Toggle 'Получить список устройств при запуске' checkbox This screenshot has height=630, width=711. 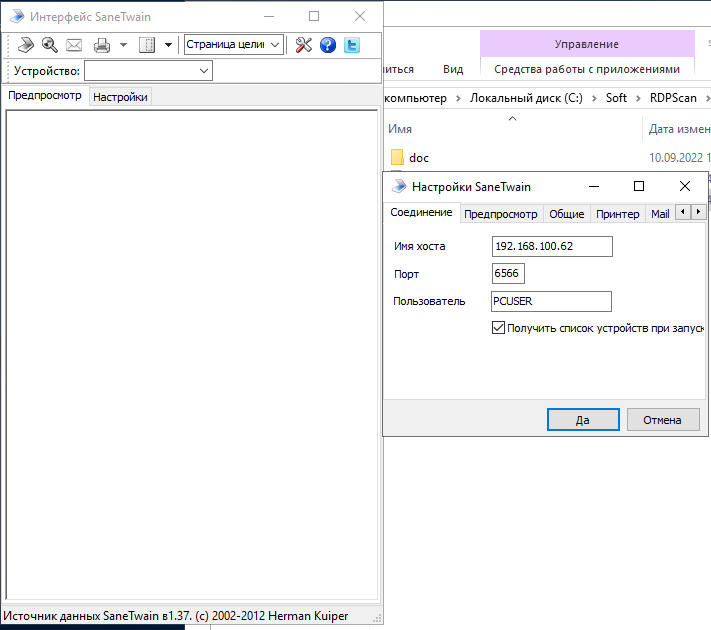pyautogui.click(x=498, y=328)
